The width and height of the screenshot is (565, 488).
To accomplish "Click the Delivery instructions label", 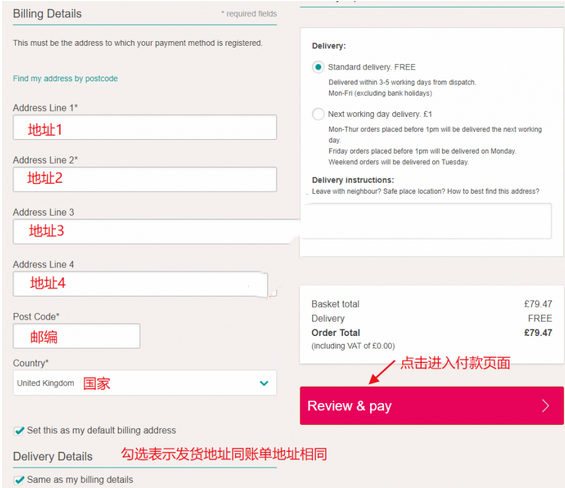I will 353,180.
